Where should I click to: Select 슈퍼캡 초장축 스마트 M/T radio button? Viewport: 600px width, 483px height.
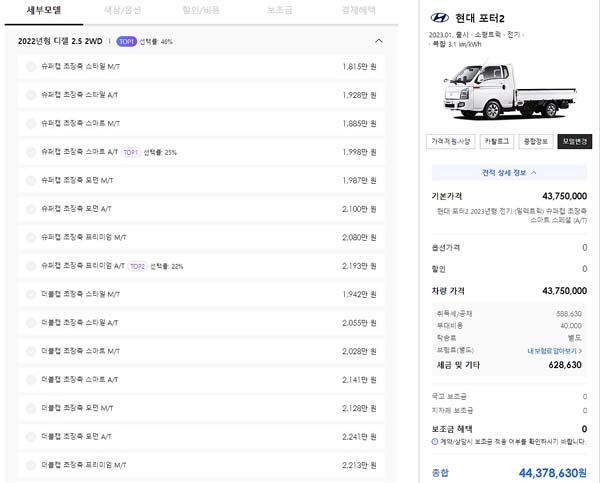(31, 124)
